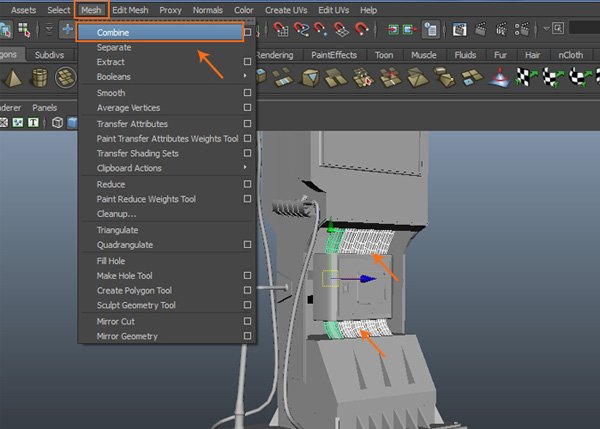Choose Separate from the Mesh menu

[167, 47]
